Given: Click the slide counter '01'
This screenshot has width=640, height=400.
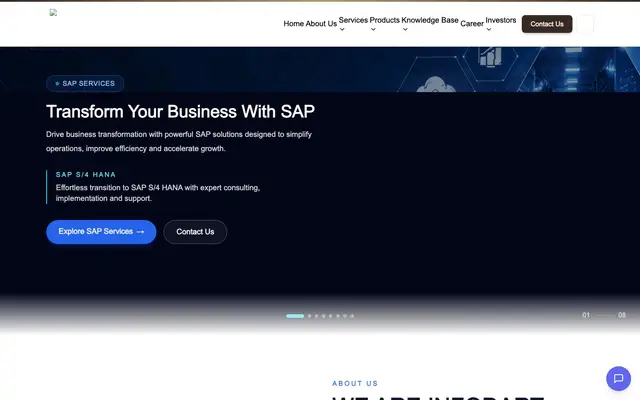Looking at the screenshot, I should 586,315.
